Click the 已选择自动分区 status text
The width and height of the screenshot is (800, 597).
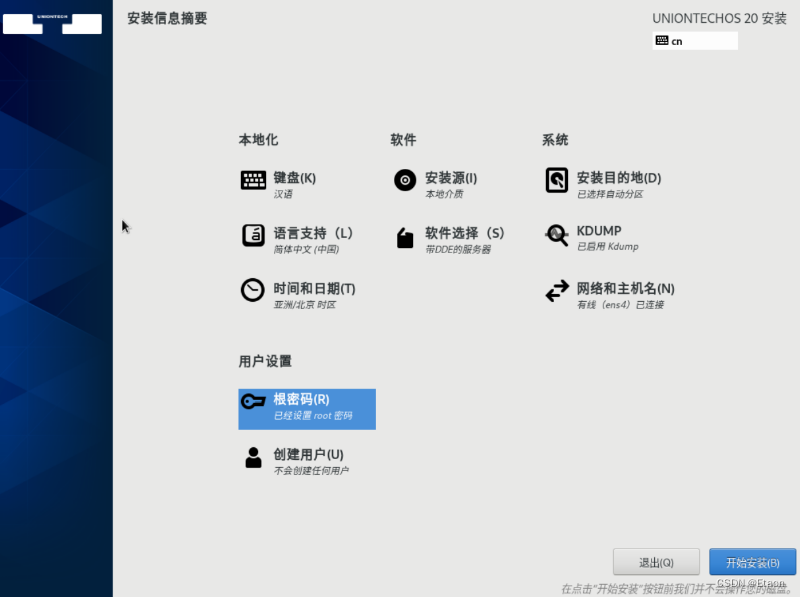[610, 194]
